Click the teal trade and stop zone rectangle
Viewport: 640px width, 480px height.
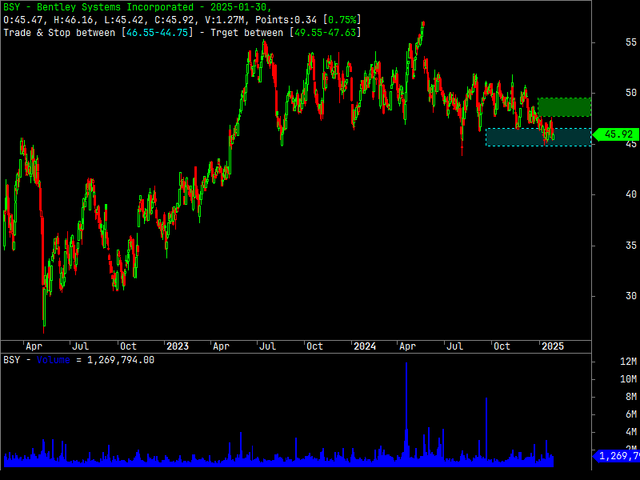pyautogui.click(x=538, y=137)
